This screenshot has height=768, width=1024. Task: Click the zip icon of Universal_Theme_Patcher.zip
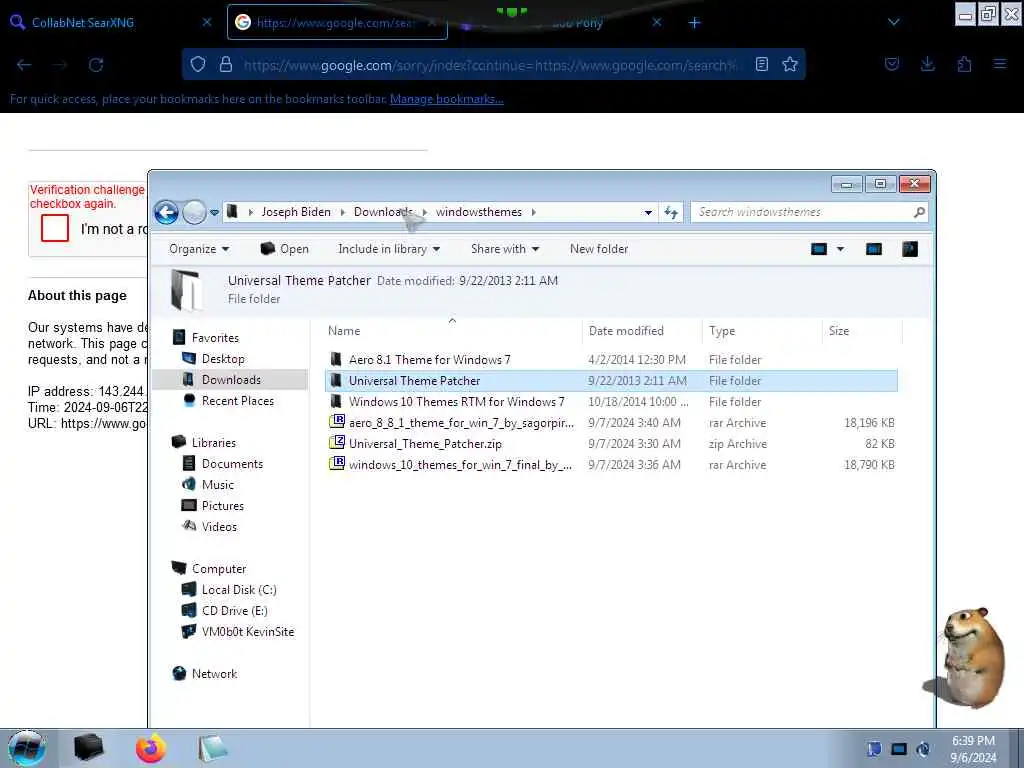point(336,443)
